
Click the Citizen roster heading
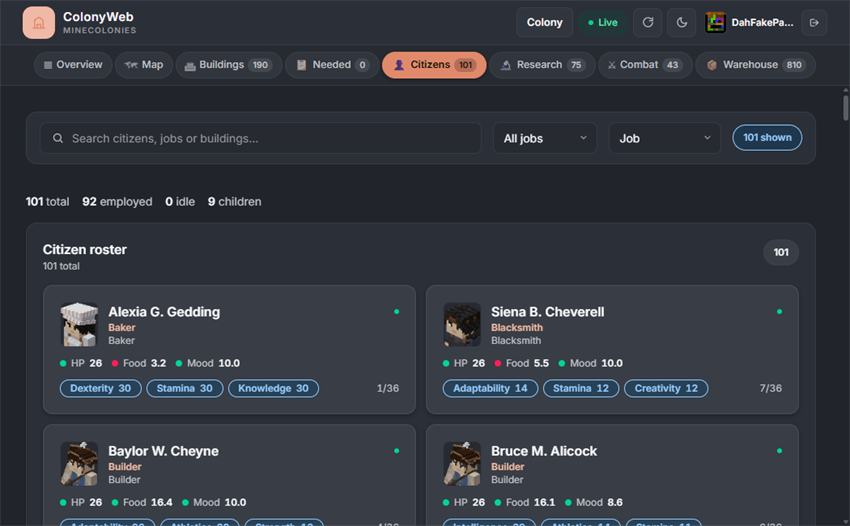point(85,249)
